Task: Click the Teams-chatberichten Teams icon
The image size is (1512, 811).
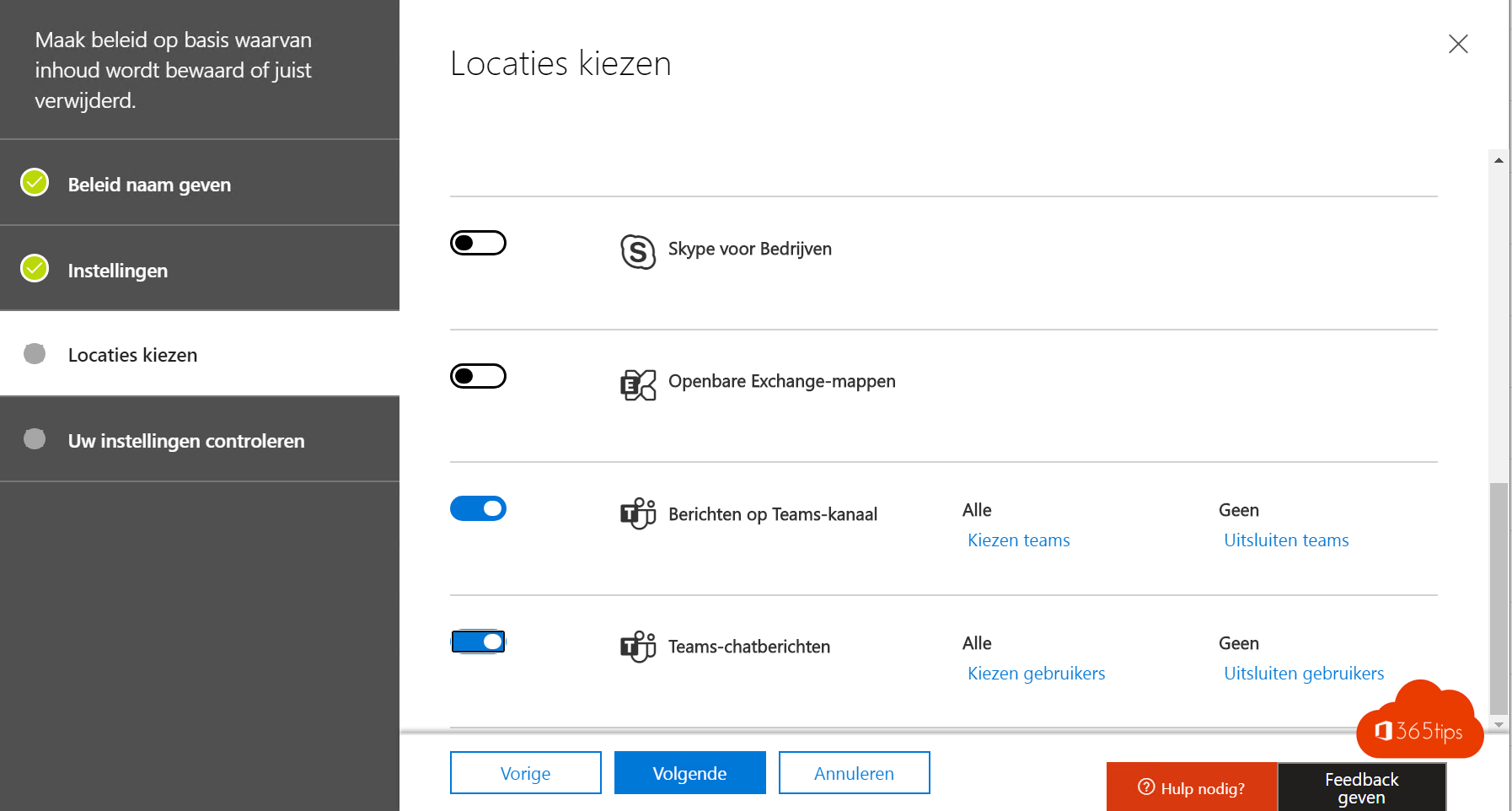Action: click(x=638, y=647)
